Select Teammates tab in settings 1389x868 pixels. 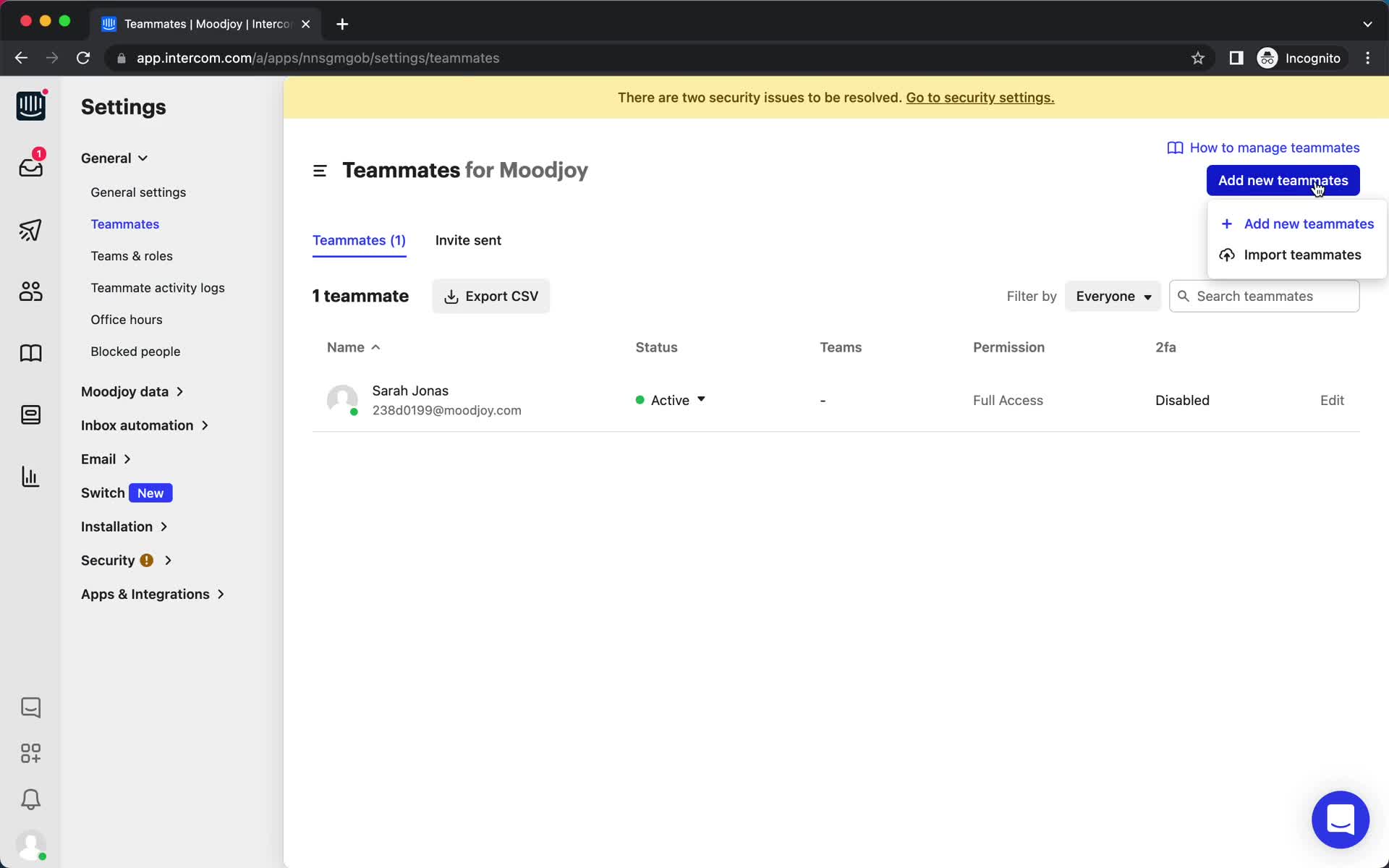[x=125, y=224]
